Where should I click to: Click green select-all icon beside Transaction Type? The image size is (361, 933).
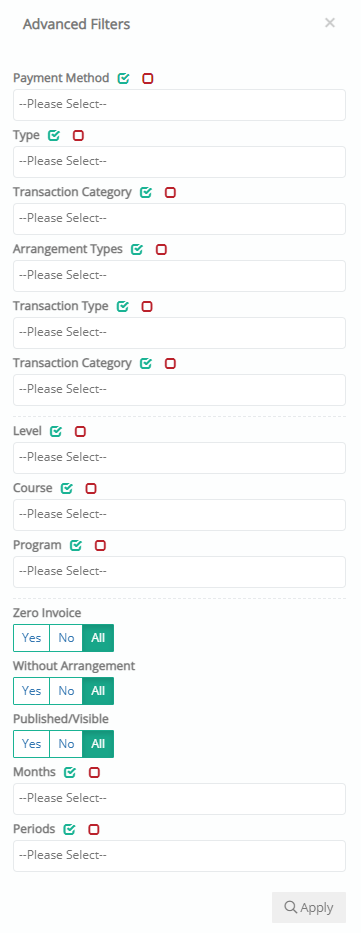(x=123, y=306)
